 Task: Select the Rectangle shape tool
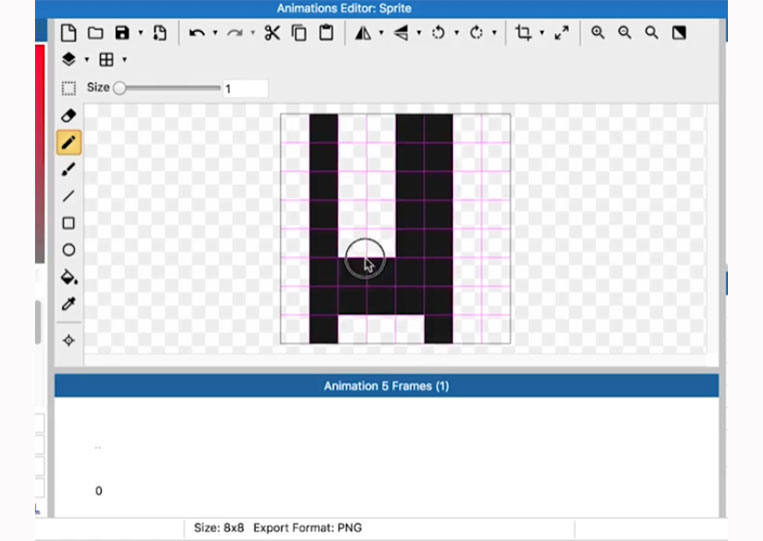click(x=69, y=223)
